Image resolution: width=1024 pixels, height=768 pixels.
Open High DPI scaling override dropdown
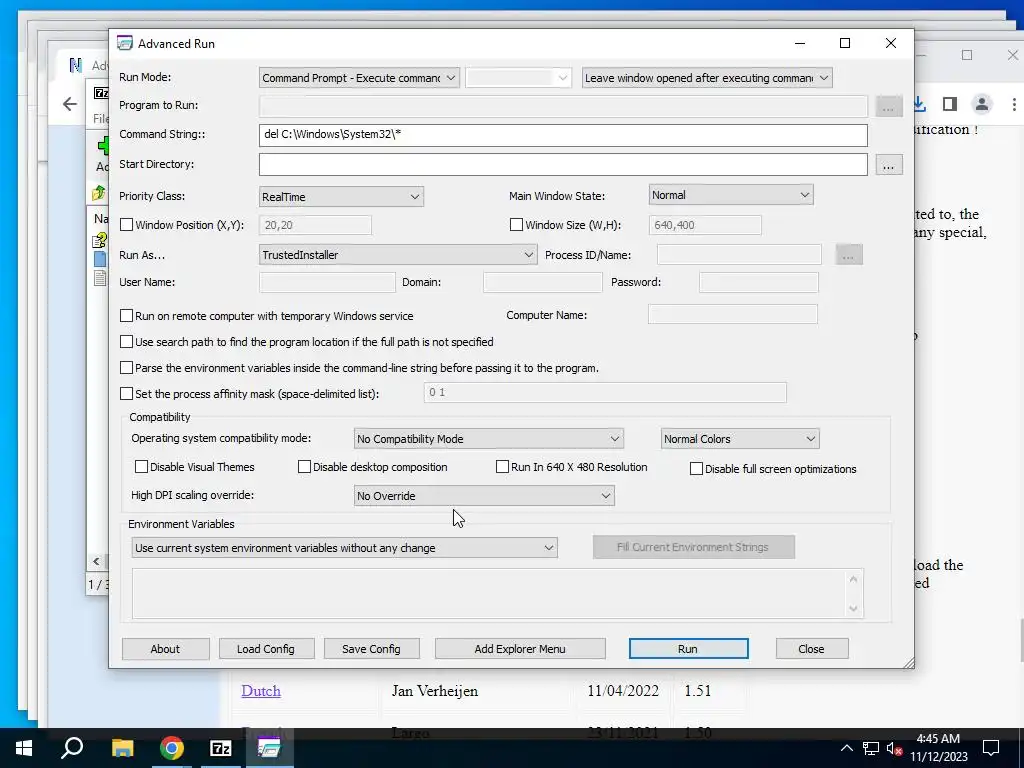(484, 496)
